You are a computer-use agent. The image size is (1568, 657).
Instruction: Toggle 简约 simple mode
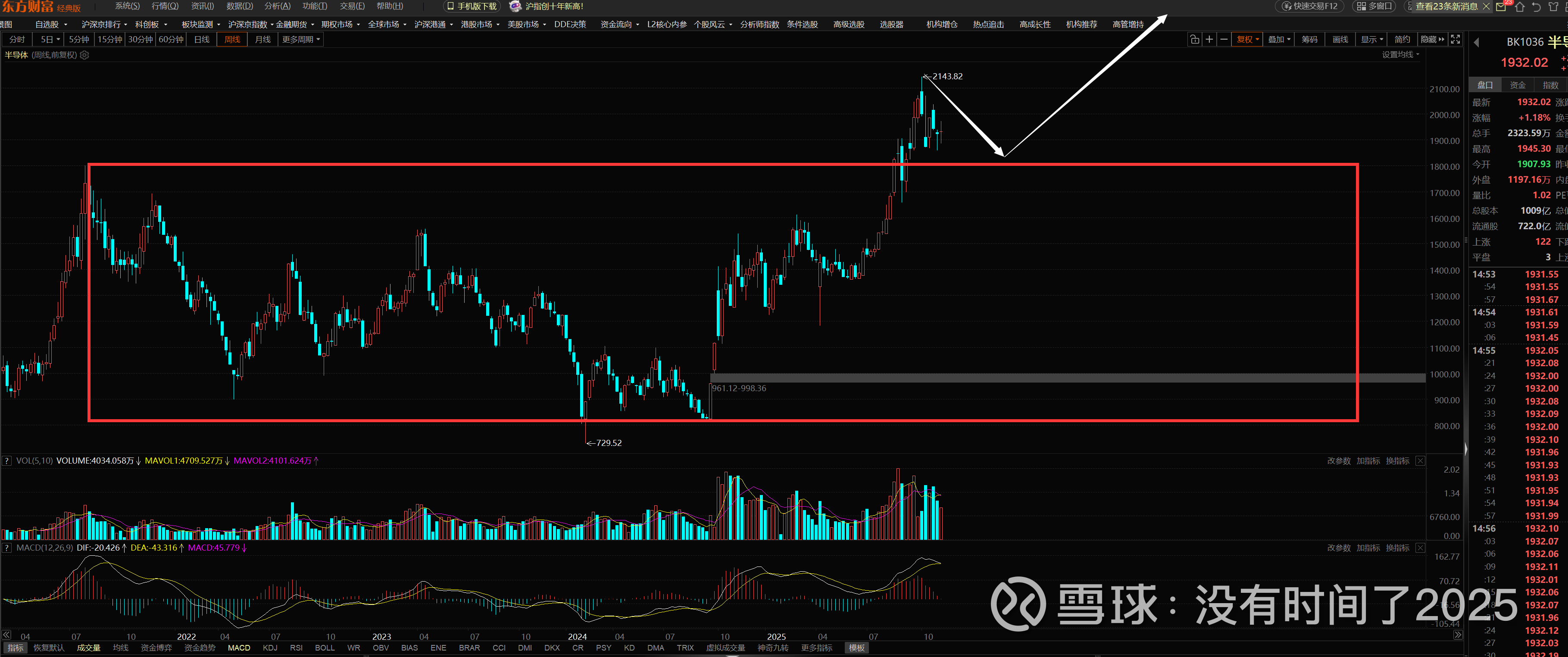coord(1402,40)
